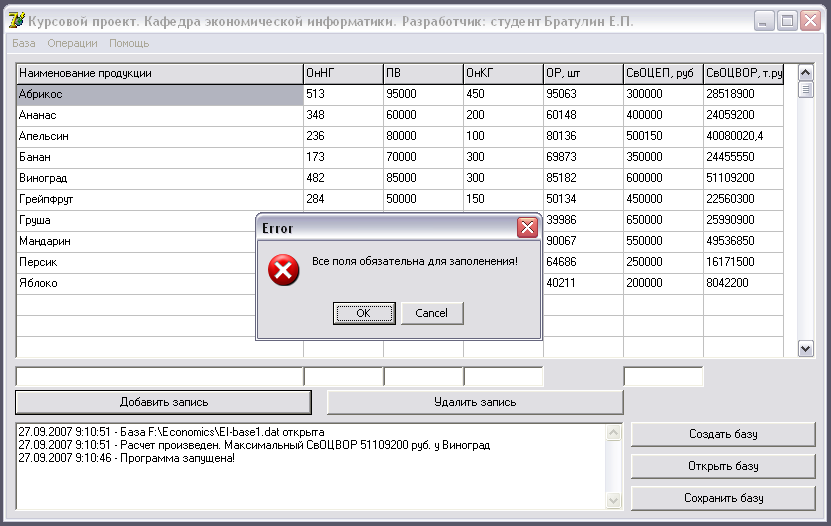Maximize the main window

click(x=787, y=21)
